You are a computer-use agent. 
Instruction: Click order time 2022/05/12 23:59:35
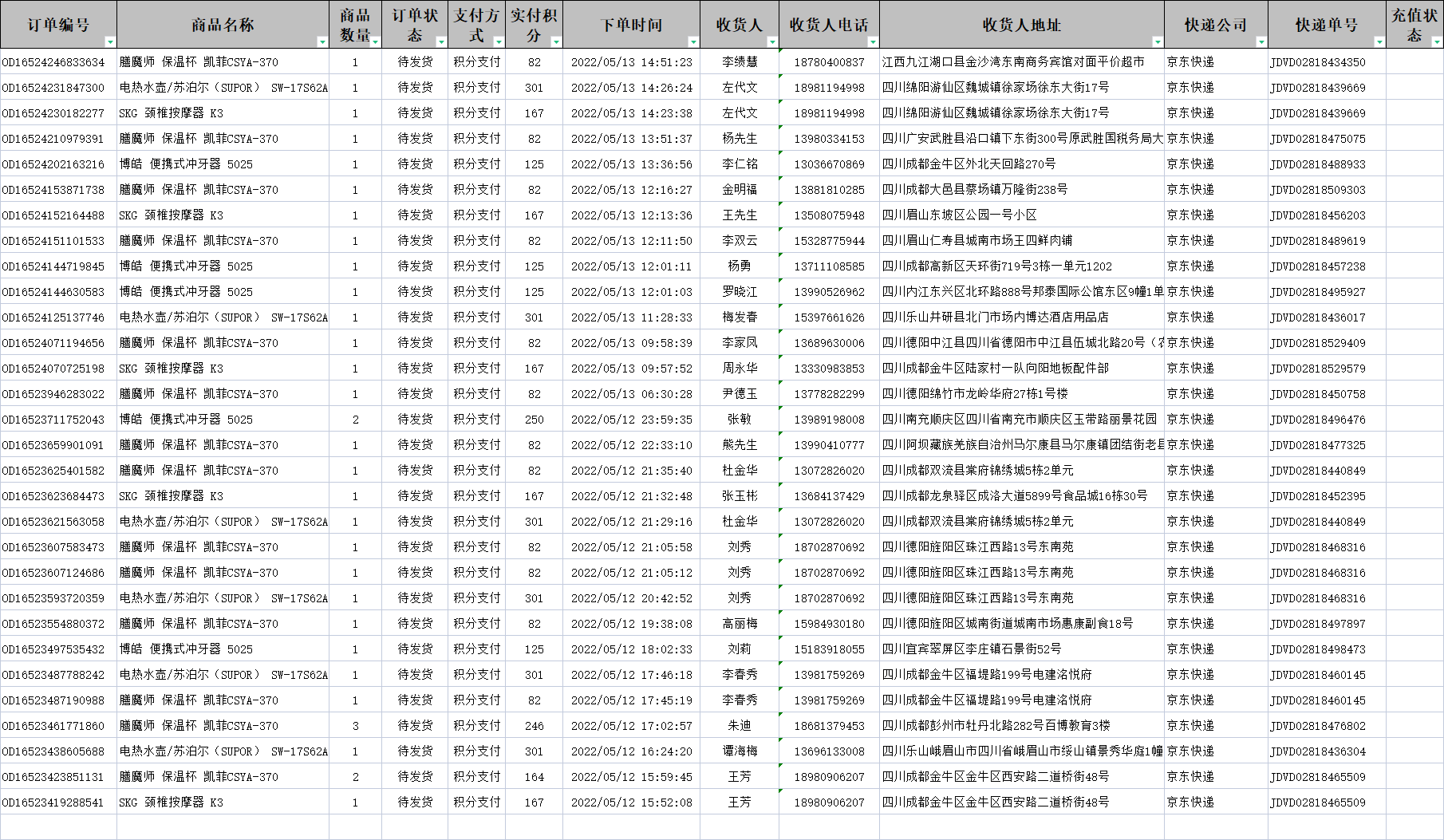(631, 420)
